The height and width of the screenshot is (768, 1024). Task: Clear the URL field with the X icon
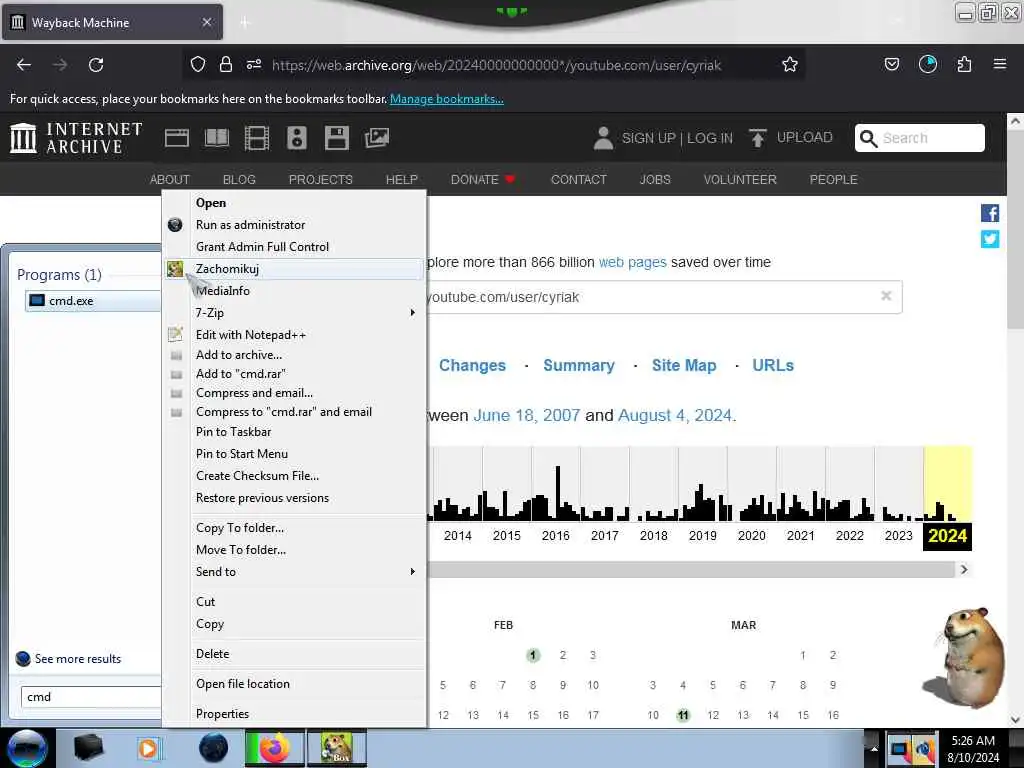pos(886,296)
